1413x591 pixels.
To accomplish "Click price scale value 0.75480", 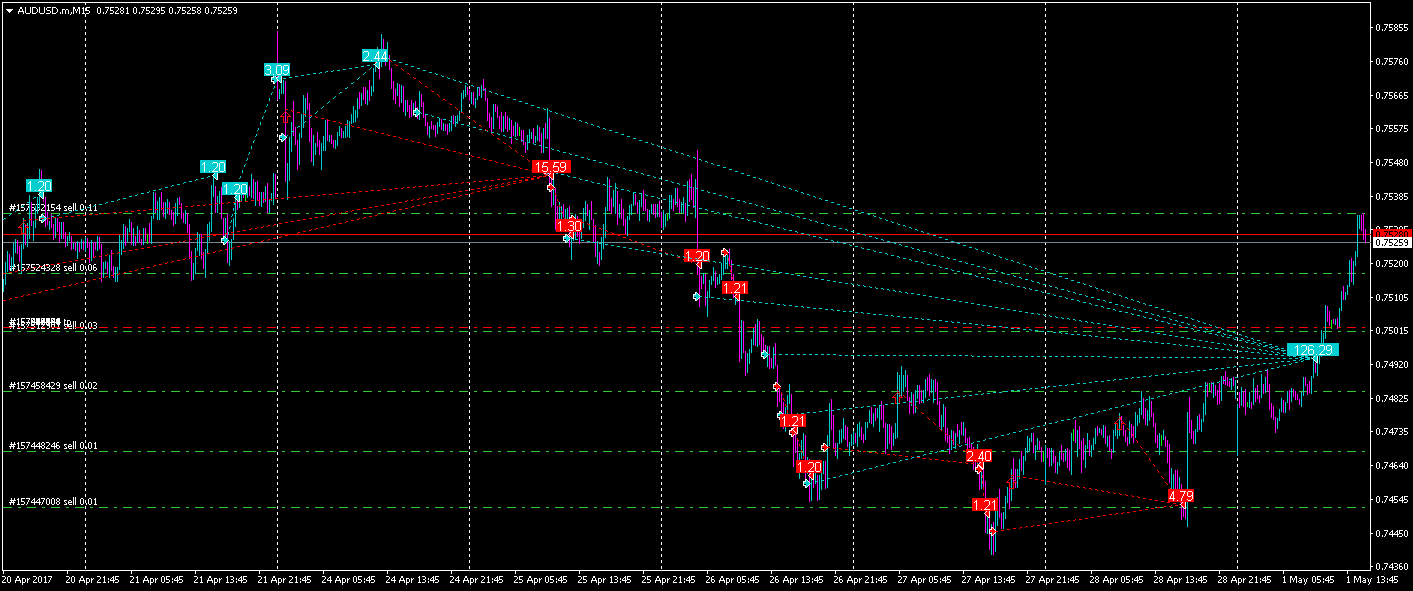I will (x=1391, y=163).
